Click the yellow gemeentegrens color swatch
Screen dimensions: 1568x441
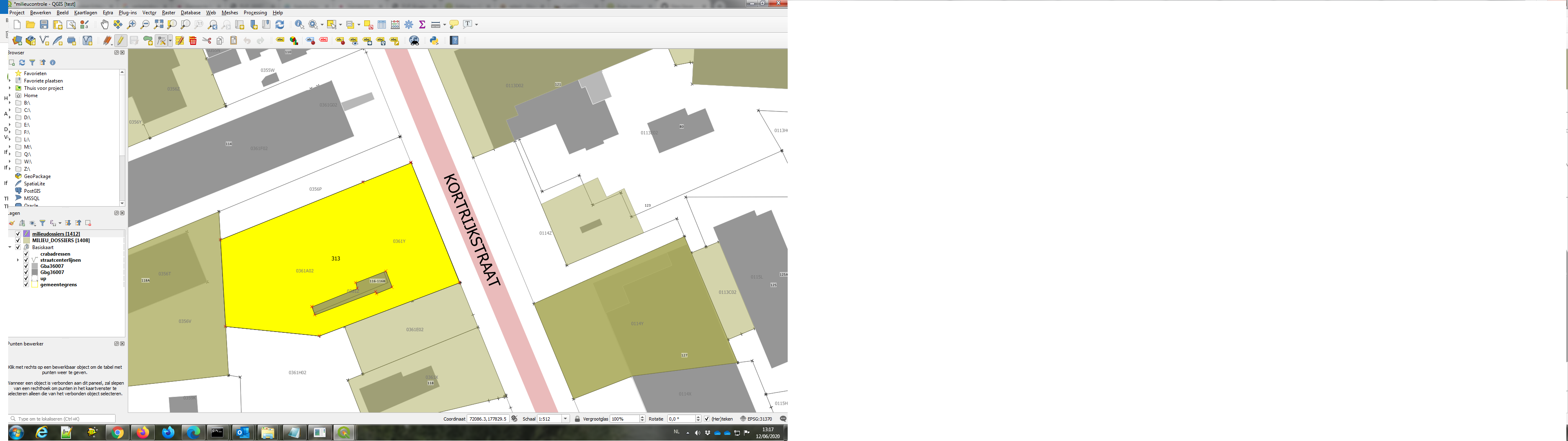coord(35,285)
